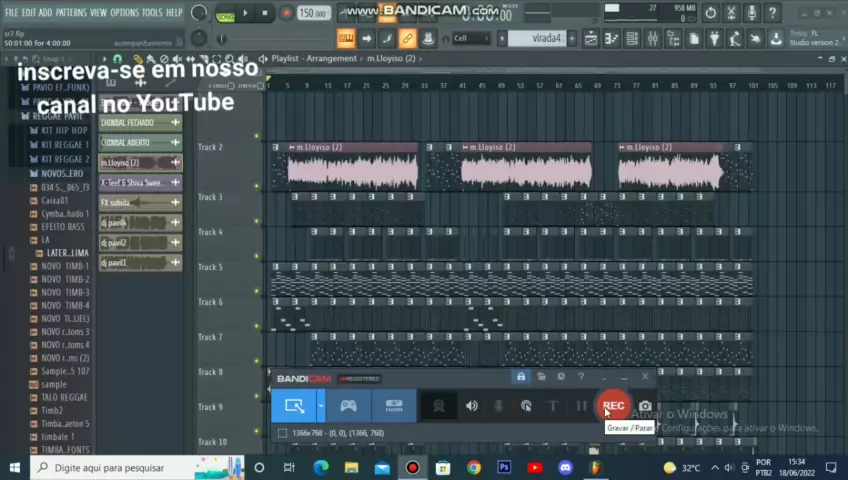Open the virada4 pattern selector
This screenshot has width=848, height=480.
tap(545, 38)
